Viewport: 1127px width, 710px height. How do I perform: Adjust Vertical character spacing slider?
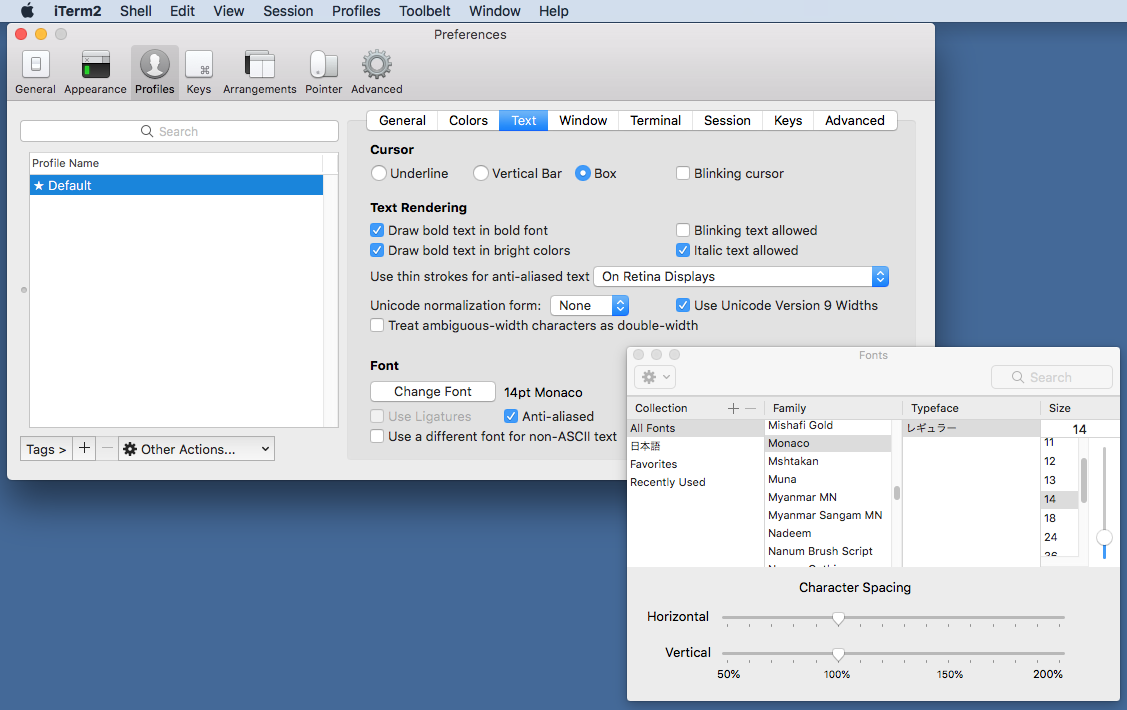[x=838, y=654]
